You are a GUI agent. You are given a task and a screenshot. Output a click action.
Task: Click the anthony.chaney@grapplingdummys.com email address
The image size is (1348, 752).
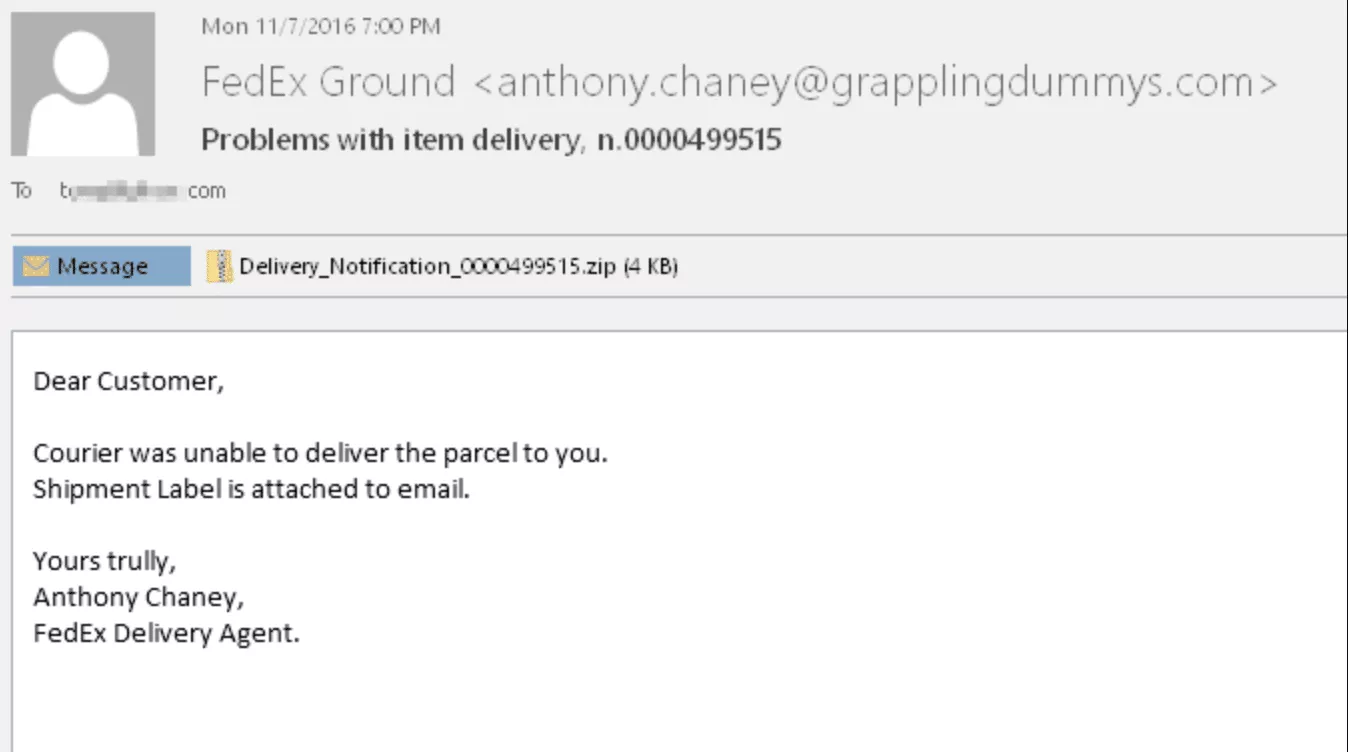pyautogui.click(x=872, y=82)
